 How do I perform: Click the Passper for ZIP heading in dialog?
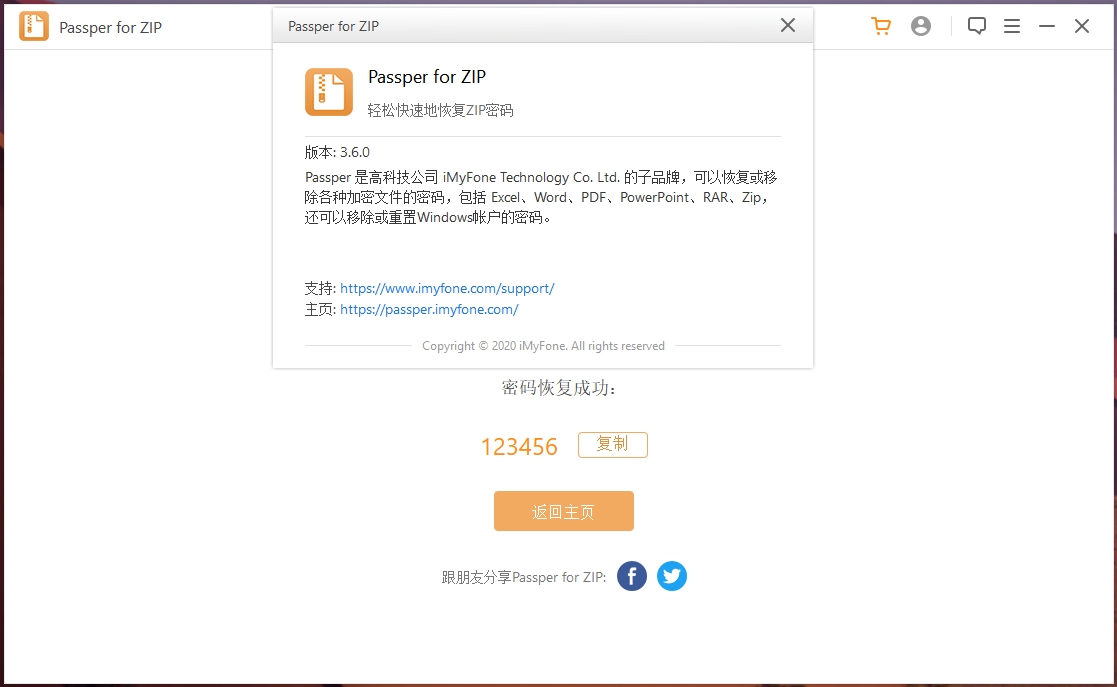pyautogui.click(x=427, y=77)
